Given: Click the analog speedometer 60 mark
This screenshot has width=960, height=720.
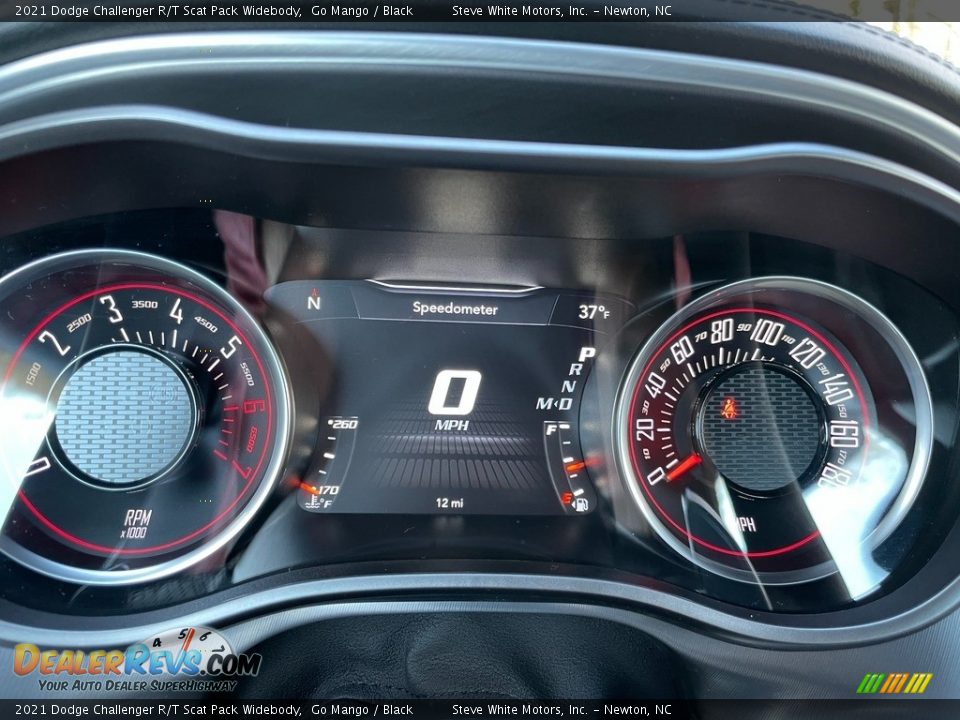Looking at the screenshot, I should click(x=681, y=351).
